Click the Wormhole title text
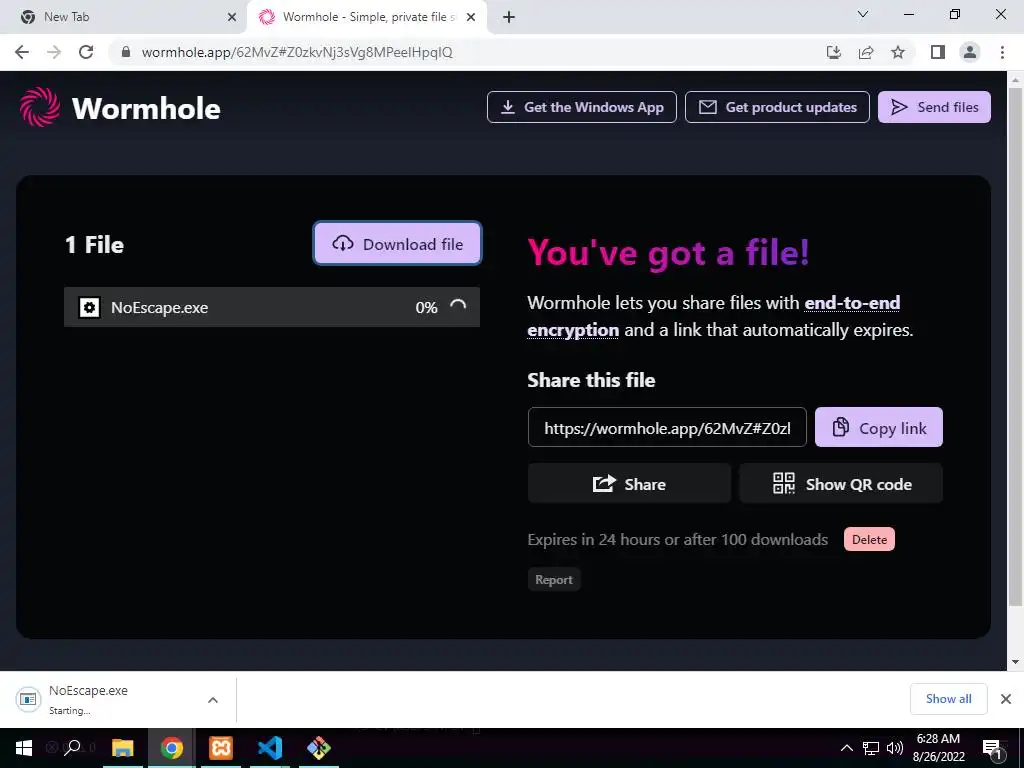This screenshot has height=768, width=1024. 146,108
